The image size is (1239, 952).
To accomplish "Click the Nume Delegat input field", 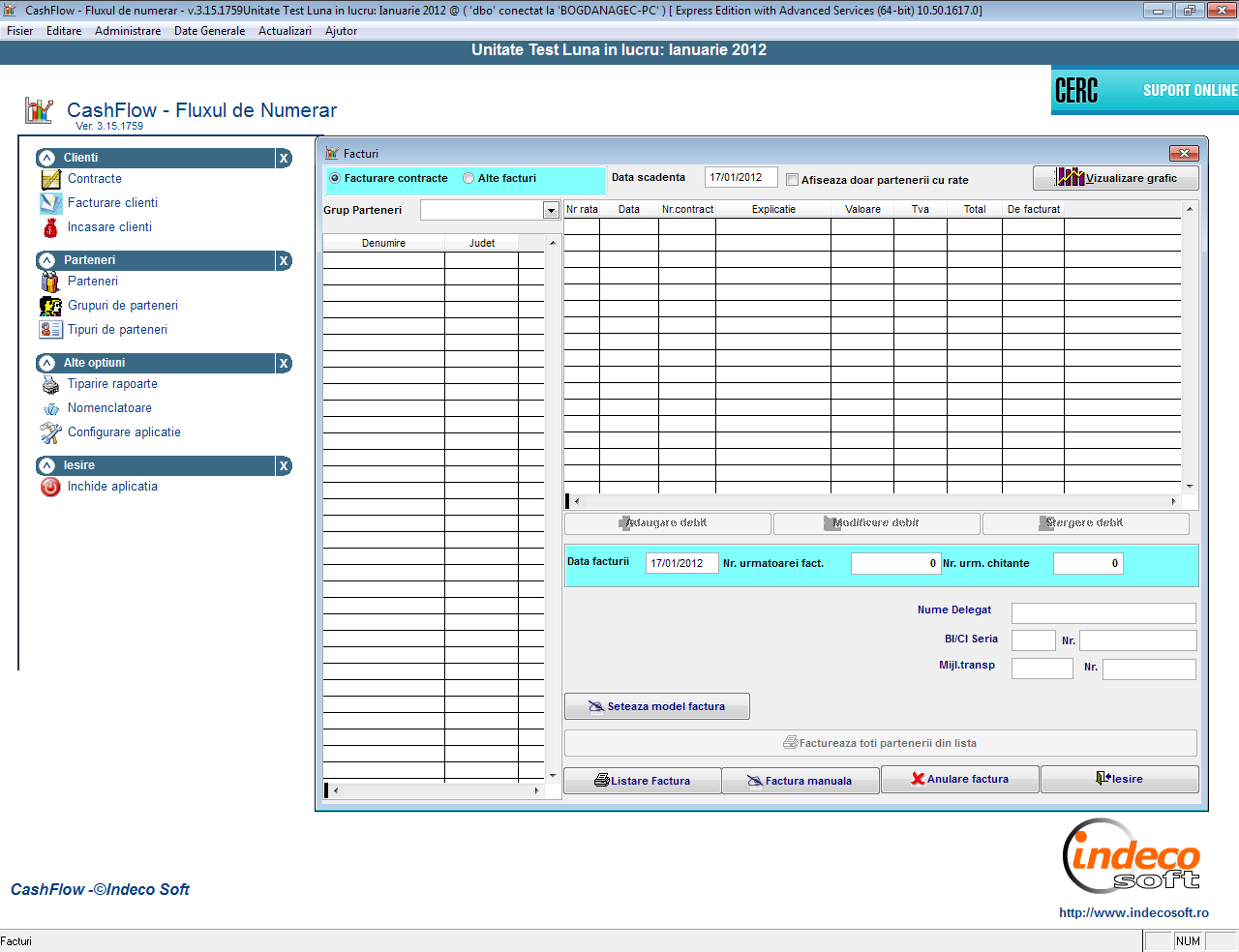I will (x=1103, y=613).
